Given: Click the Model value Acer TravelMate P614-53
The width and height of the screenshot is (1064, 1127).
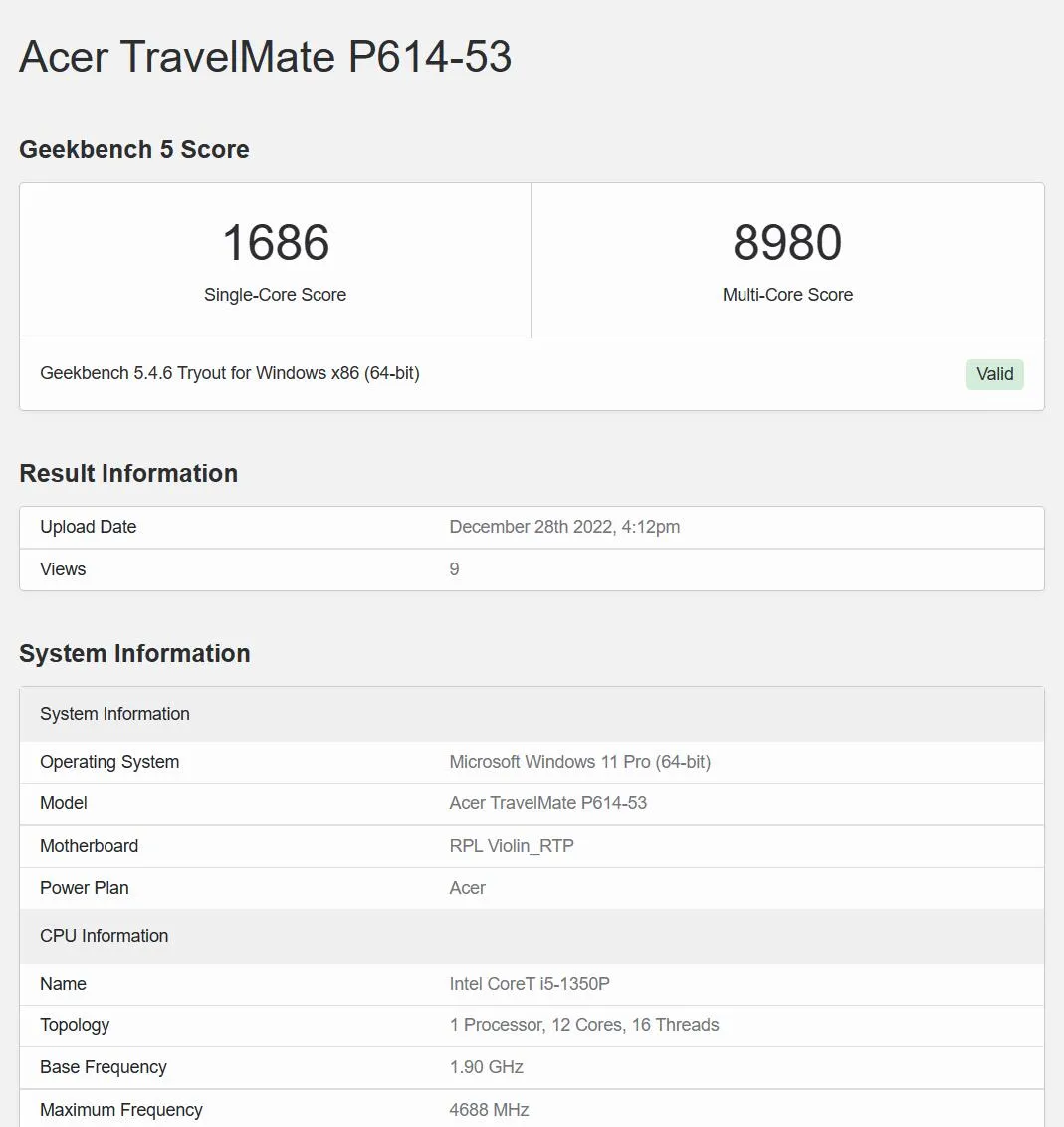Looking at the screenshot, I should 548,803.
